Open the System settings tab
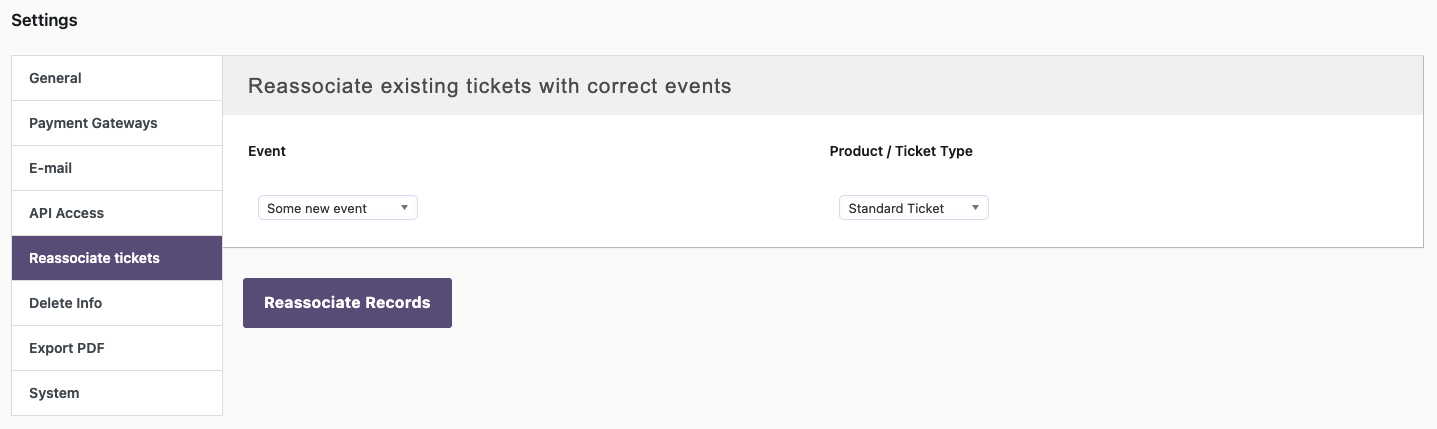Image resolution: width=1437 pixels, height=429 pixels. point(54,393)
